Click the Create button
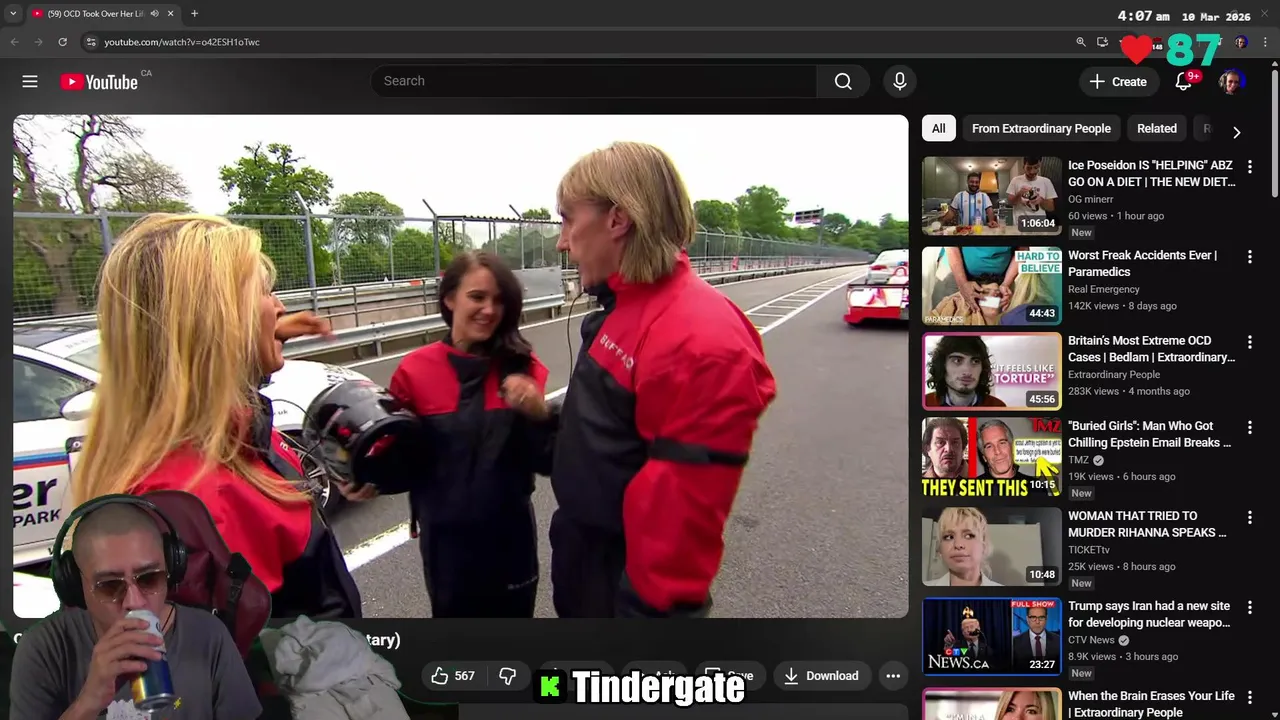1280x720 pixels. click(x=1118, y=82)
